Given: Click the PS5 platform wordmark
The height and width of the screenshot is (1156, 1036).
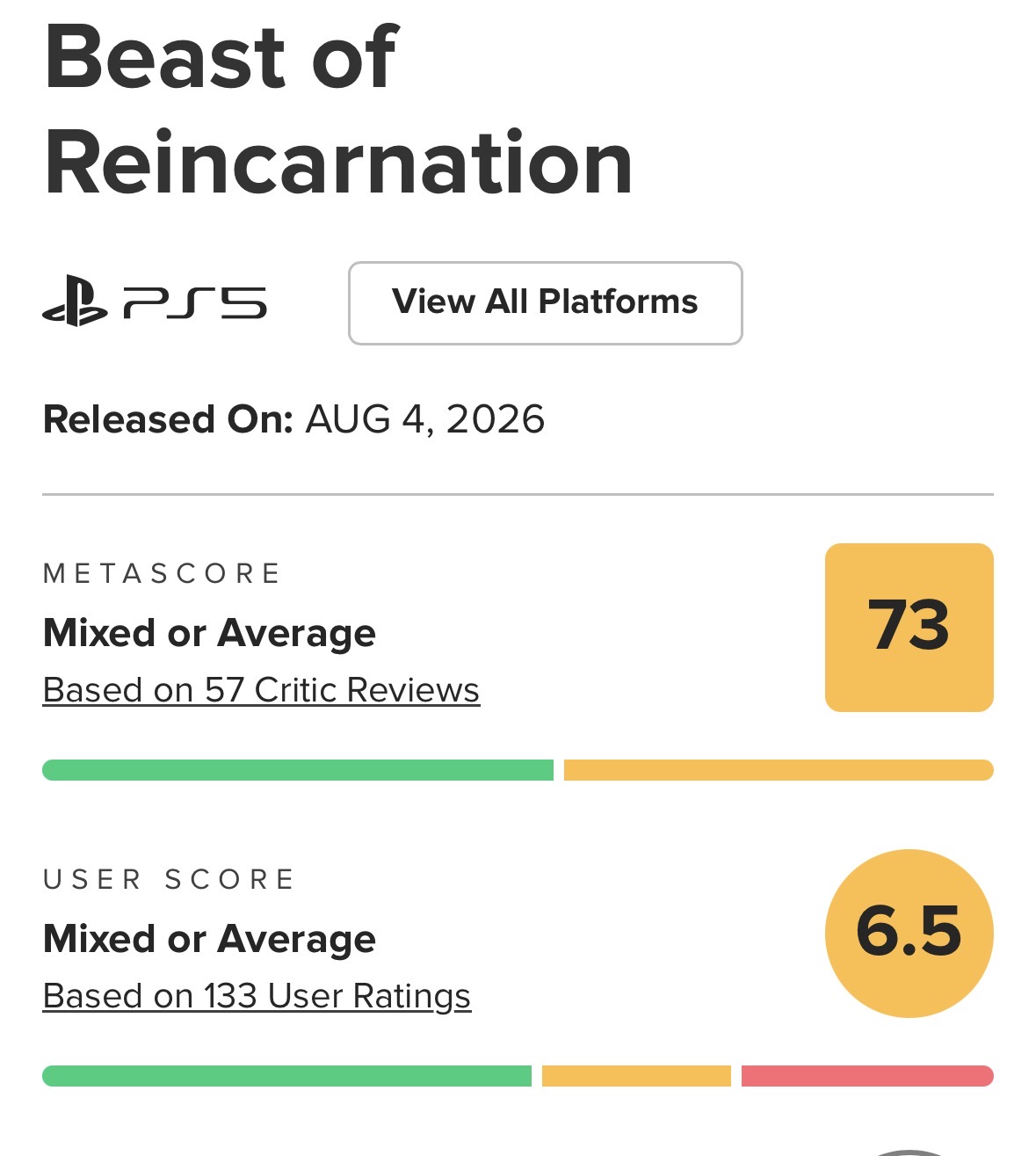Looking at the screenshot, I should tap(194, 302).
